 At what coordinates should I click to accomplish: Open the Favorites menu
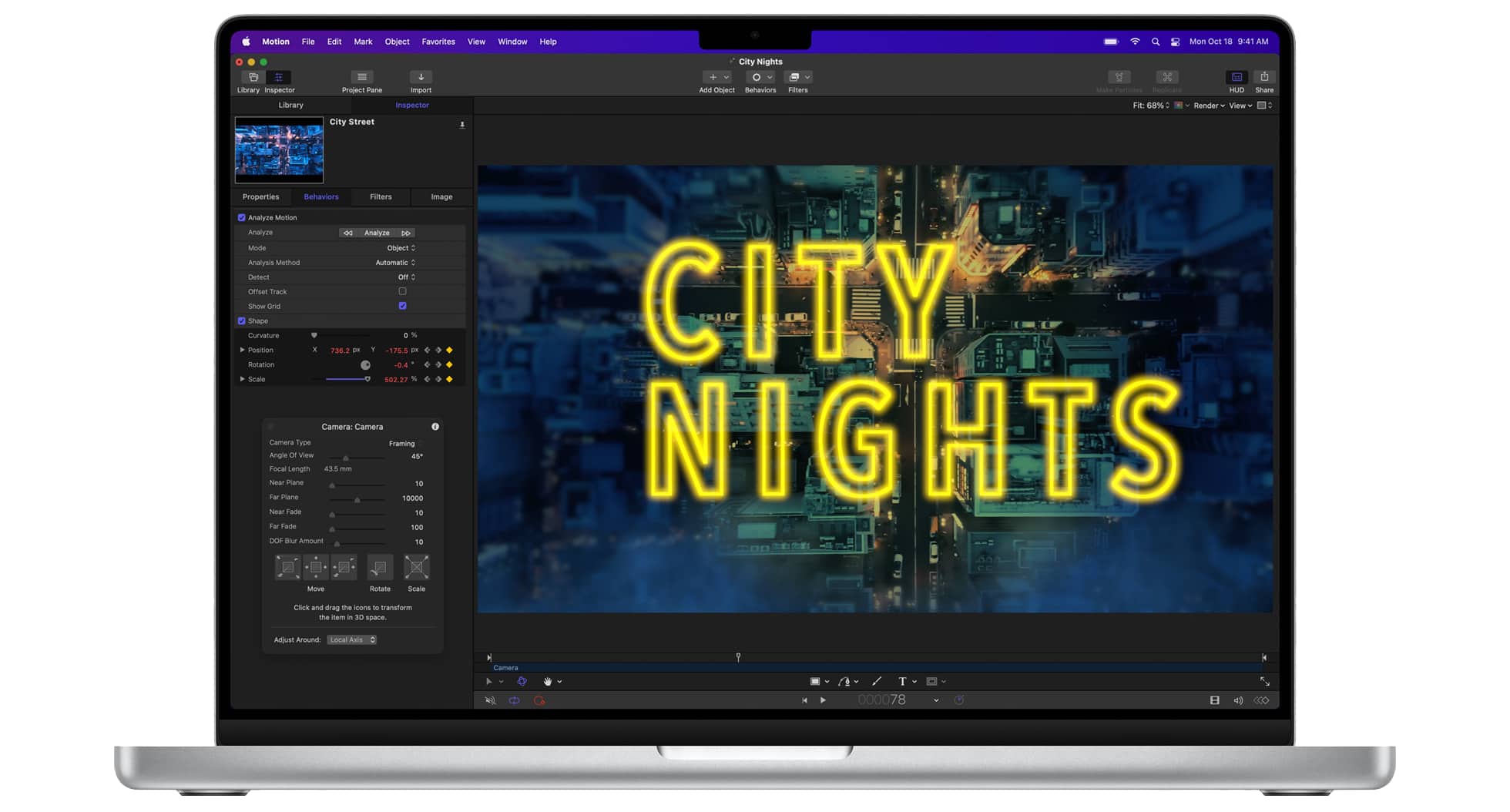click(438, 42)
